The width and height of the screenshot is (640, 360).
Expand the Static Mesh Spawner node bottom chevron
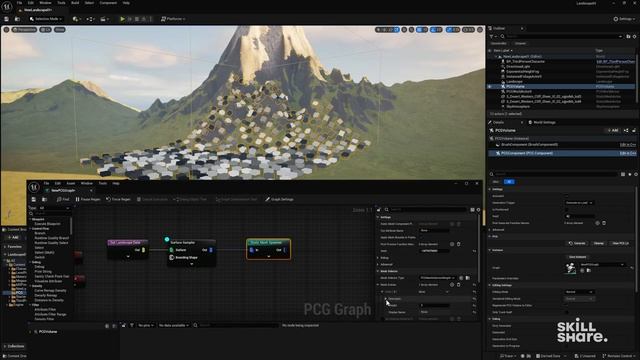pos(268,256)
